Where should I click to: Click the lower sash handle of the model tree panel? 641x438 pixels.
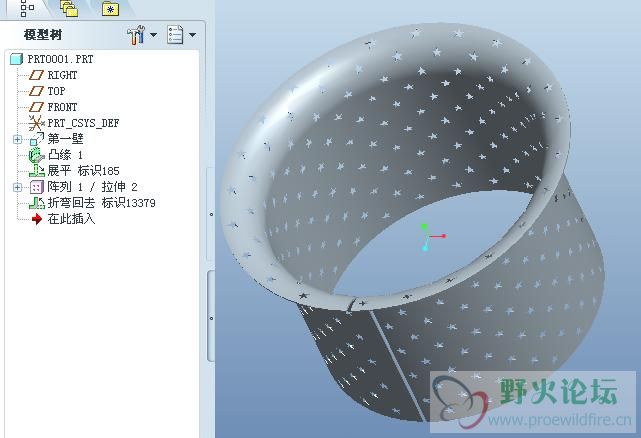211,317
